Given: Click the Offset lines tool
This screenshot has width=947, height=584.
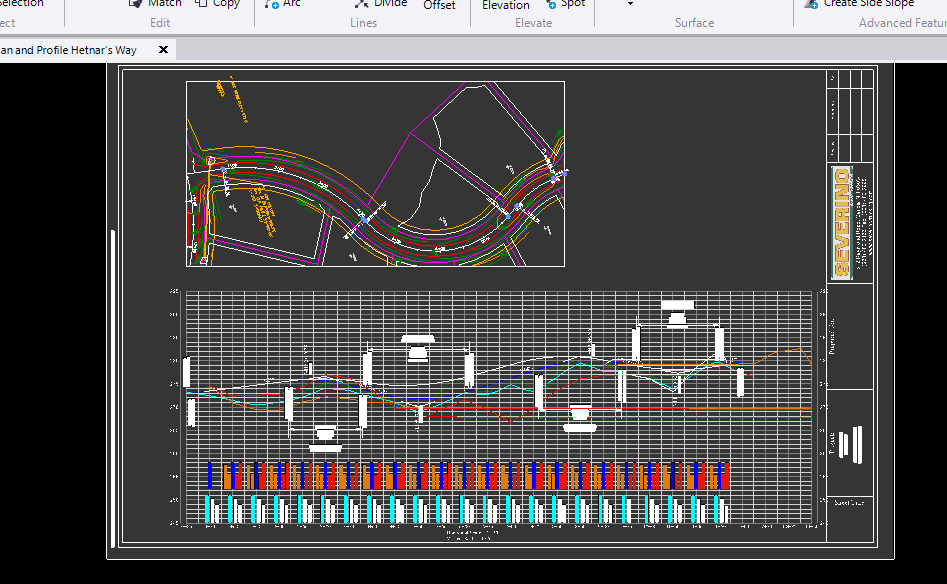Looking at the screenshot, I should pos(439,5).
